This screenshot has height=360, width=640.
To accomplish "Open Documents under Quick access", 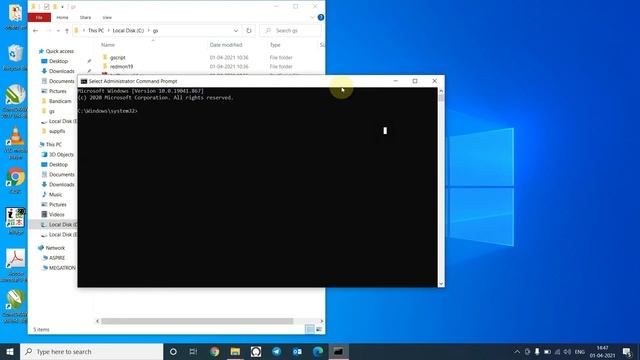I will [62, 81].
